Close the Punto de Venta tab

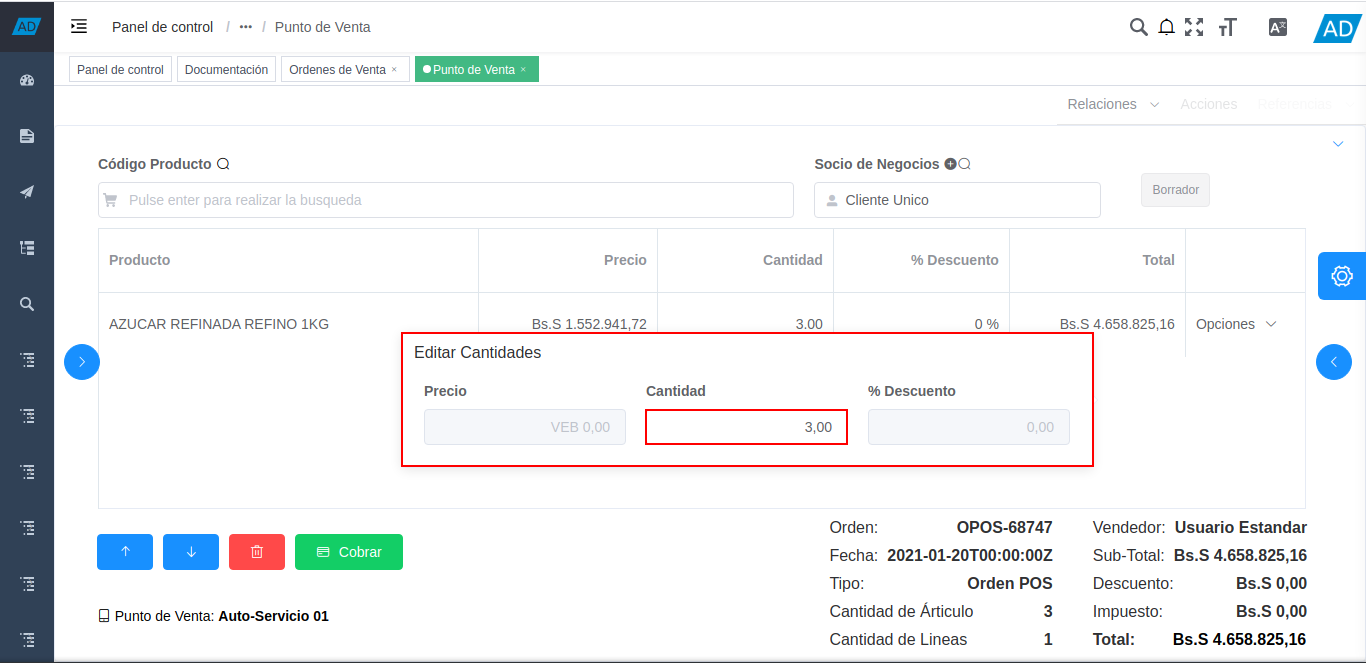pyautogui.click(x=523, y=70)
